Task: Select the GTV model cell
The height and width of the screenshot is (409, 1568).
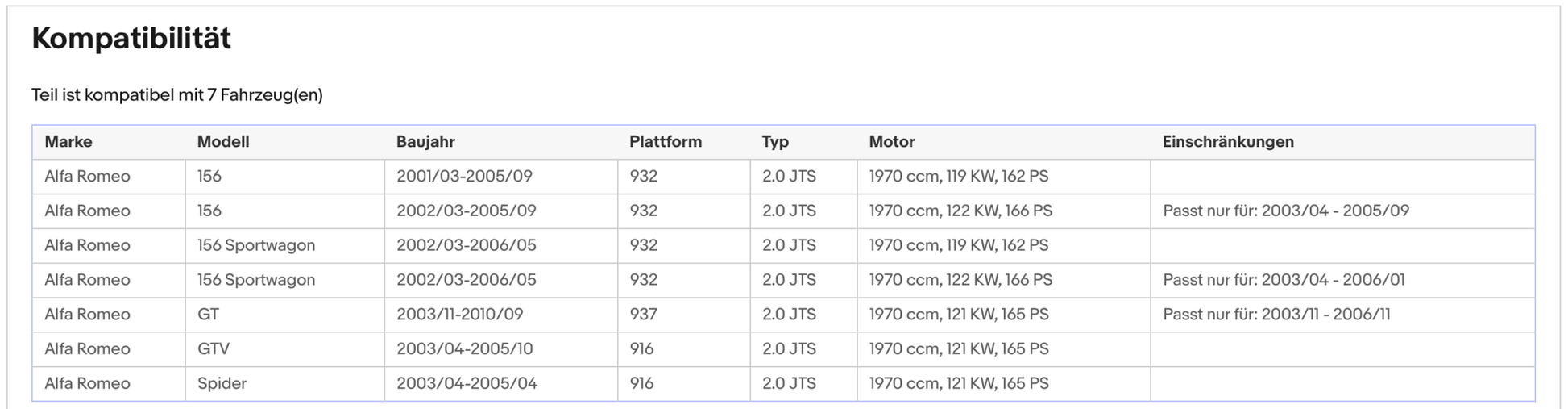Action: pyautogui.click(x=214, y=348)
